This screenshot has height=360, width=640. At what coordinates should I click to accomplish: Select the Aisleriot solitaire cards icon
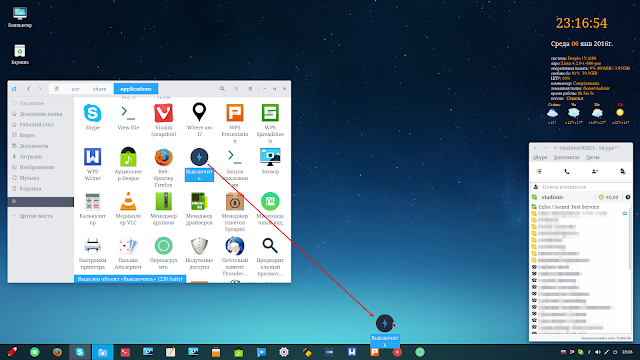(128, 246)
